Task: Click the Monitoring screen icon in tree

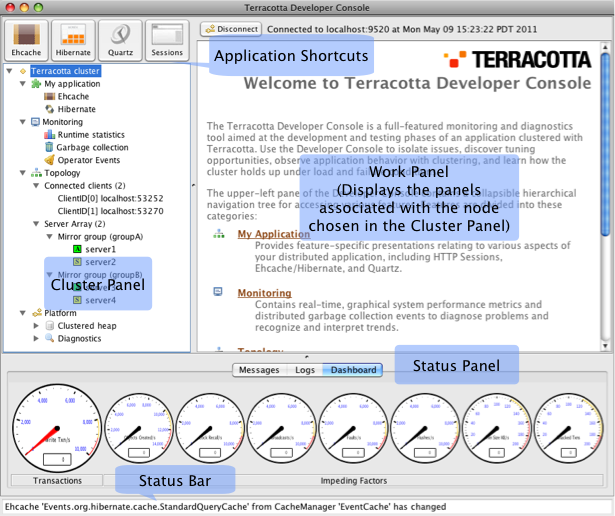Action: [35, 122]
